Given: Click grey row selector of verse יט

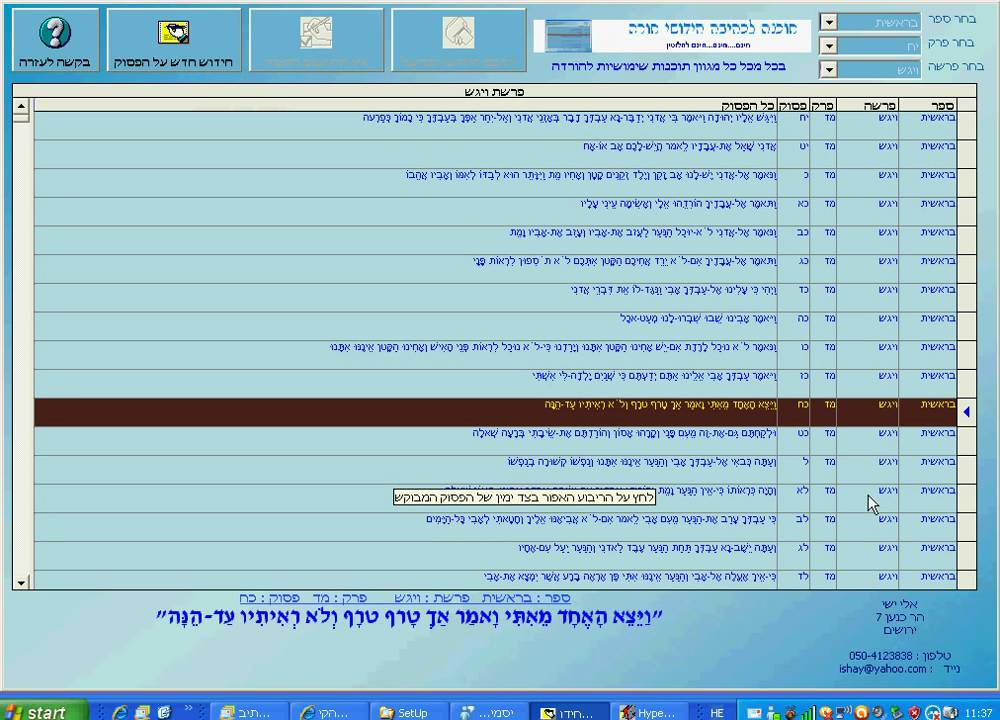Looking at the screenshot, I should pyautogui.click(x=966, y=154).
